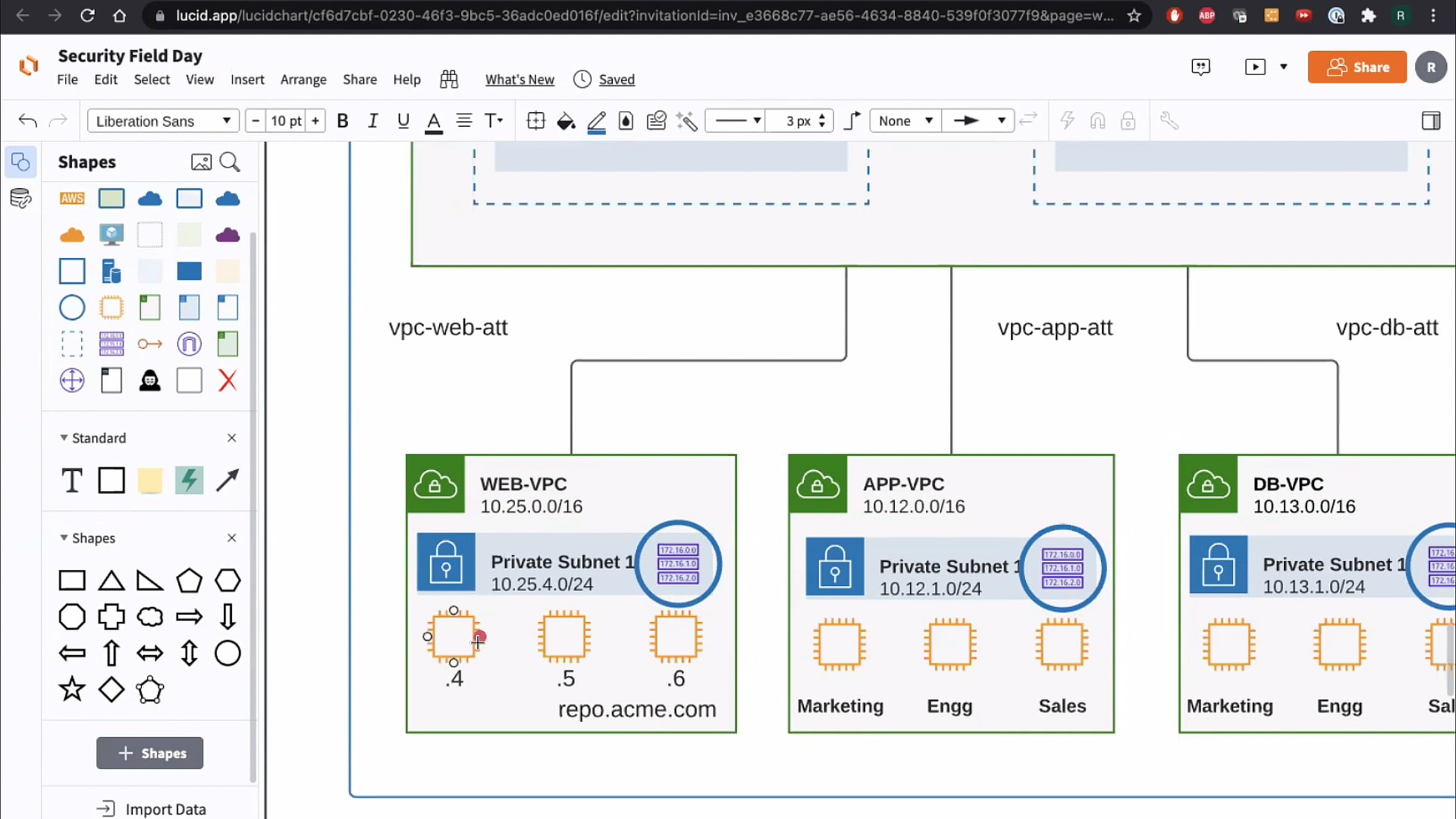Select the AWS shape library icon
Viewport: 1456px width, 819px height.
(x=72, y=198)
